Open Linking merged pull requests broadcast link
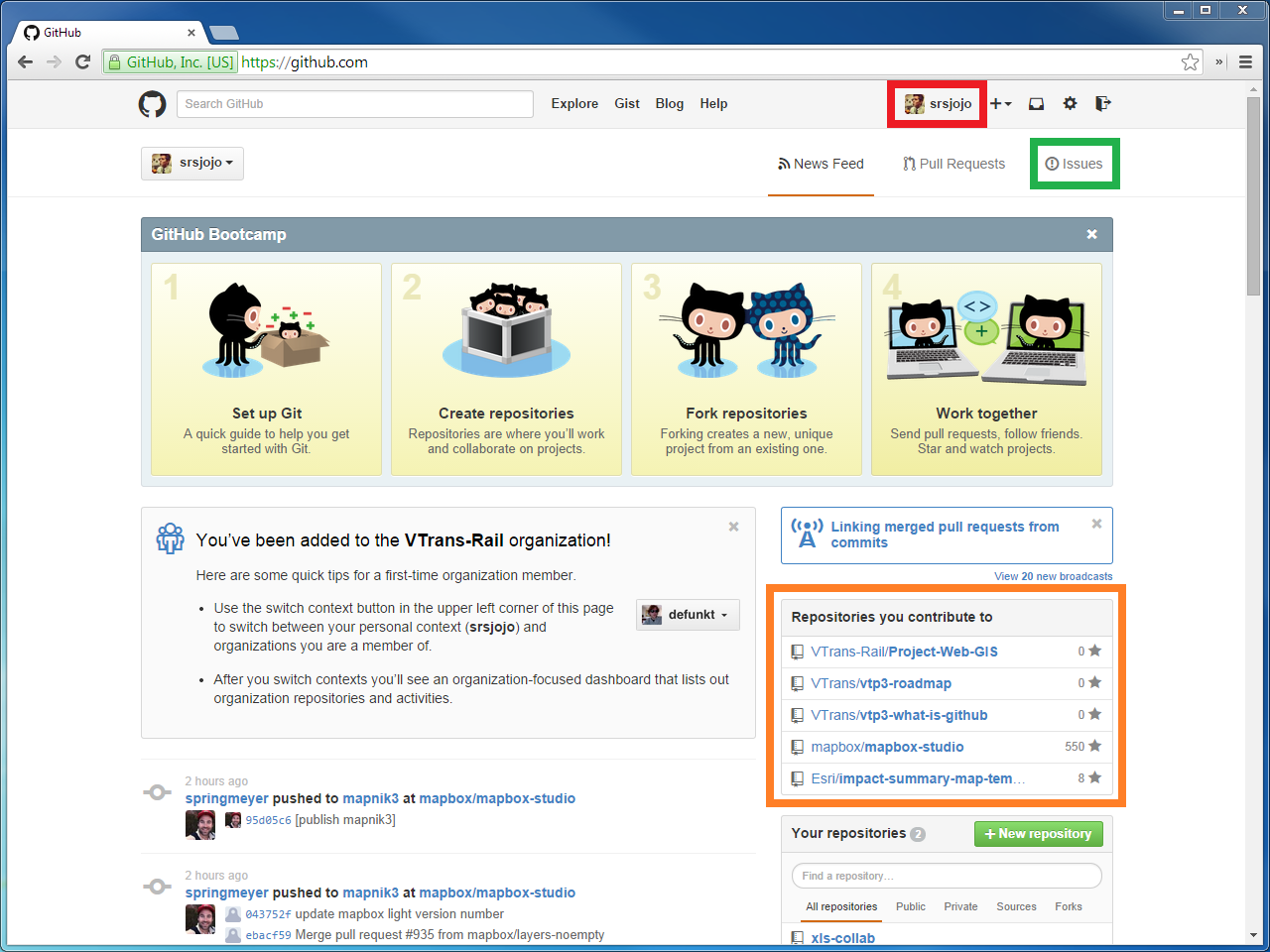The image size is (1270, 952). tap(945, 535)
